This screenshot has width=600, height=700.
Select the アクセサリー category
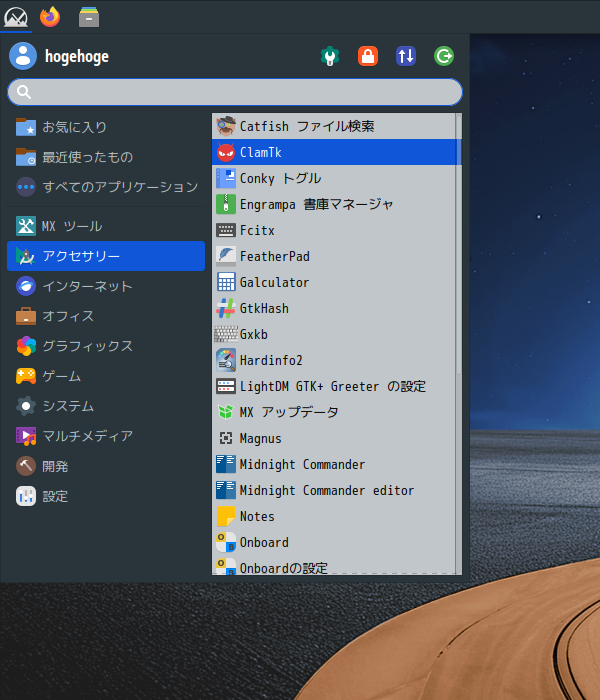pos(106,256)
